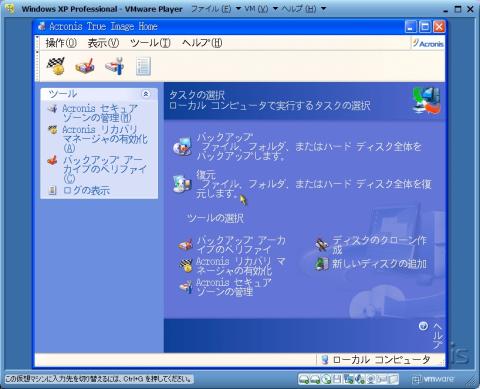Screen dimensions: 480x389
Task: Open sidebar link バックアップ アーカイブのベリファイ(C)
Action: point(104,169)
